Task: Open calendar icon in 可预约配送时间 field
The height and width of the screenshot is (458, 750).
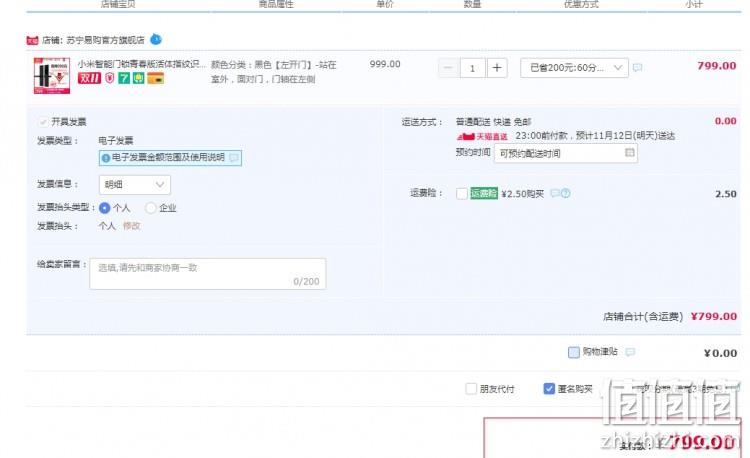Action: [629, 153]
